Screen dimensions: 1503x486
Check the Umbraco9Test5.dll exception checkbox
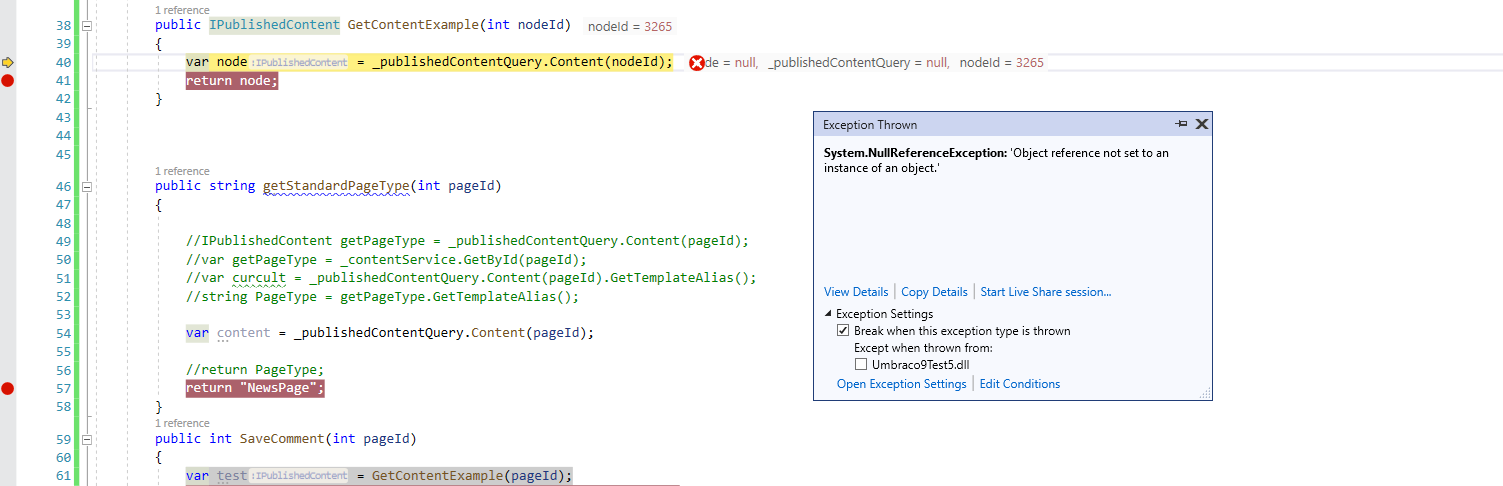pyautogui.click(x=861, y=365)
